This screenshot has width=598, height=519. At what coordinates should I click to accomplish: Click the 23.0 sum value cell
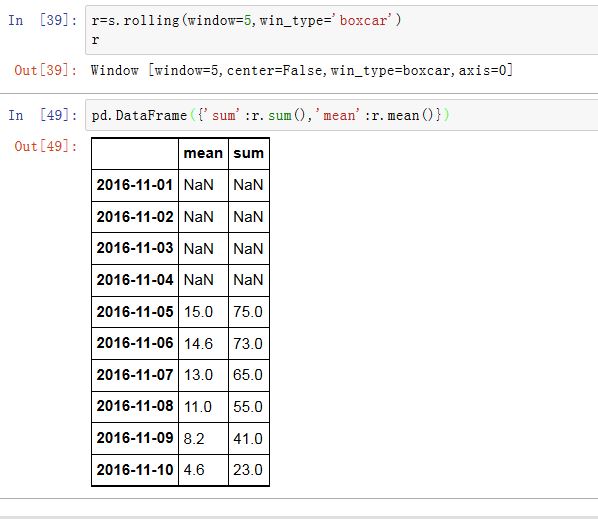(x=249, y=470)
